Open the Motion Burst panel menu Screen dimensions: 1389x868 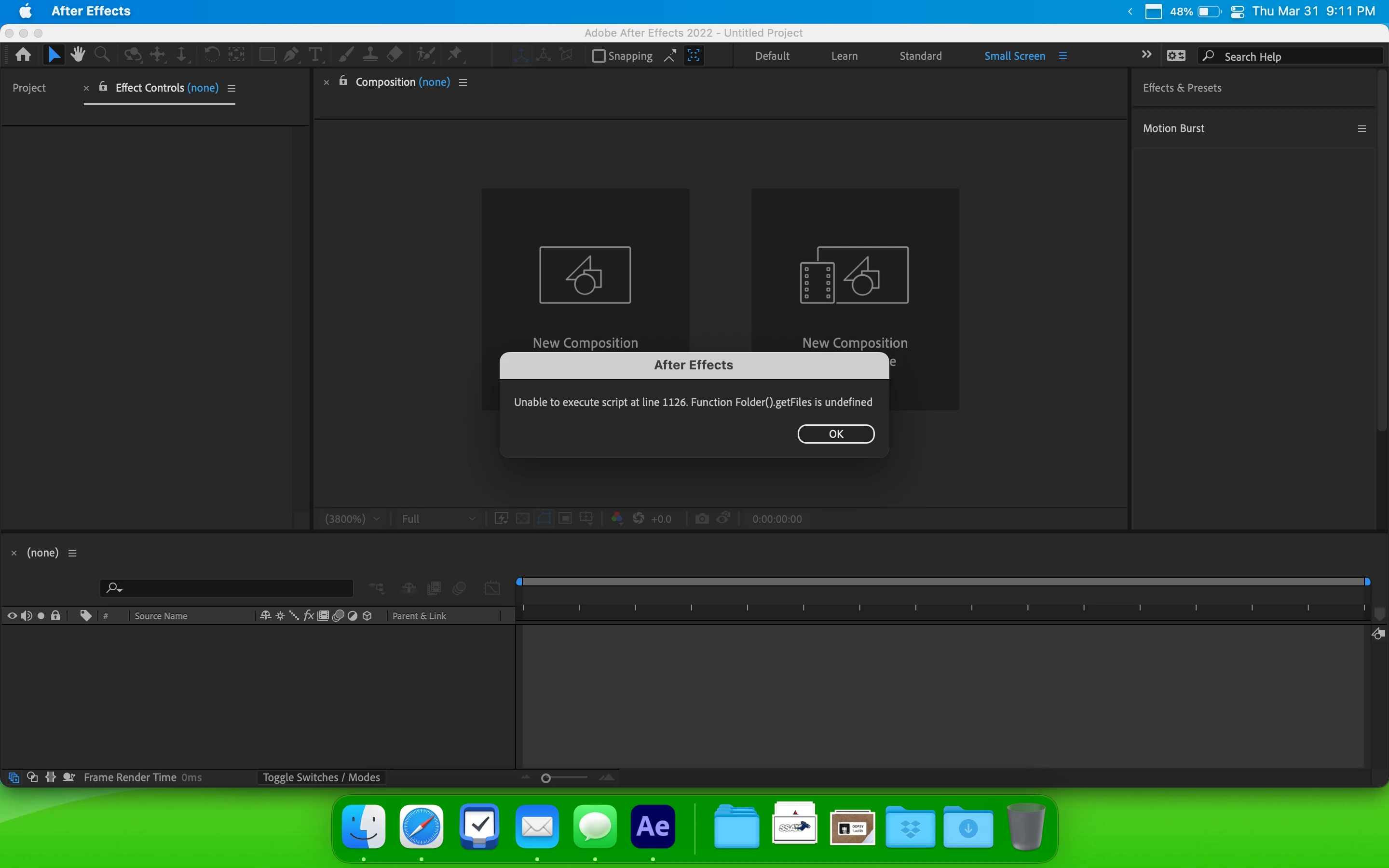1362,129
